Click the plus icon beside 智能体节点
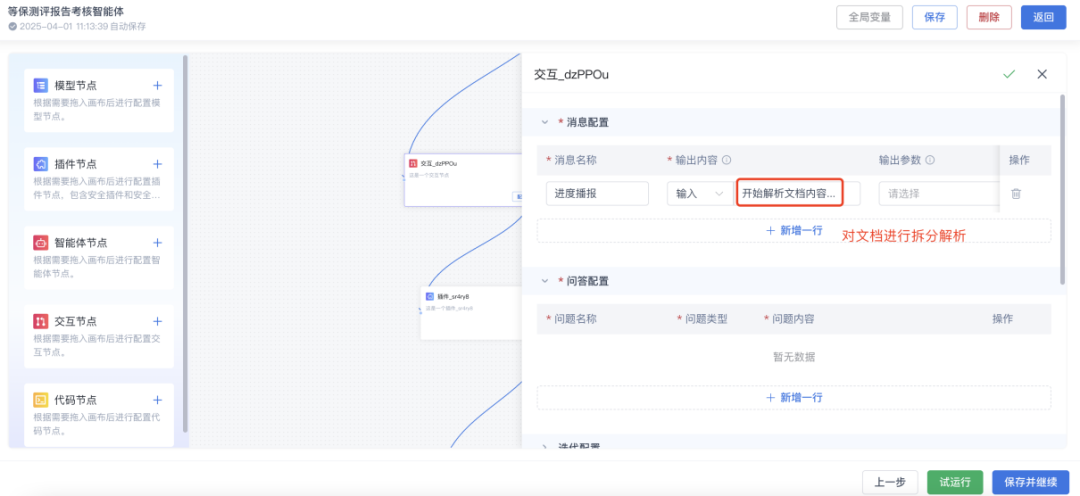This screenshot has width=1080, height=496. click(x=157, y=243)
